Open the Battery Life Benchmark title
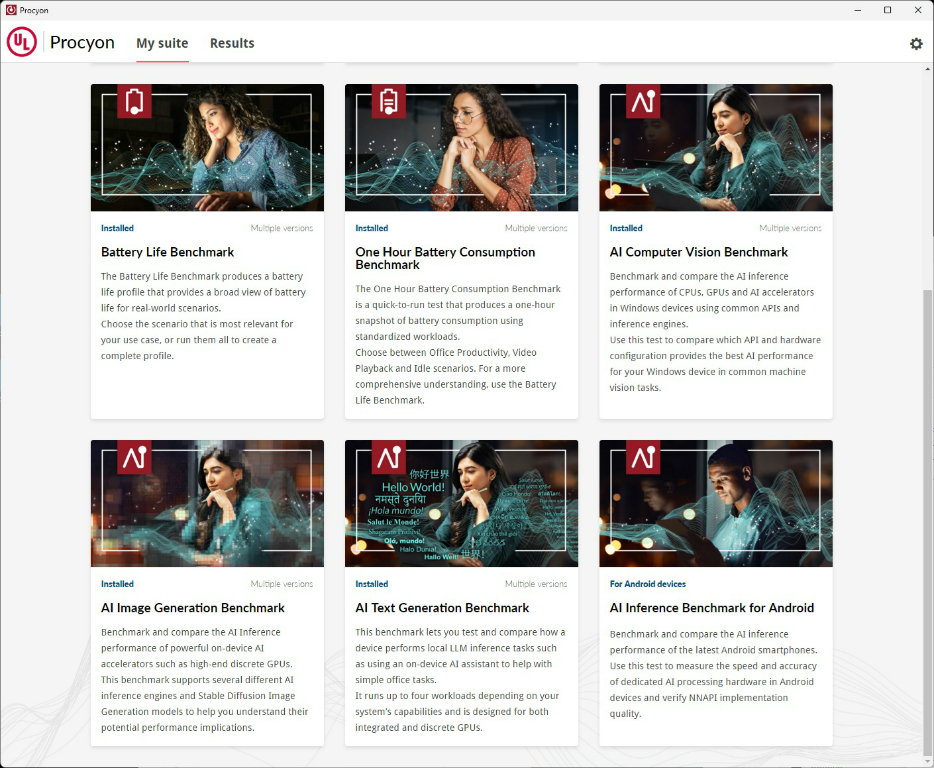The image size is (934, 768). tap(167, 252)
